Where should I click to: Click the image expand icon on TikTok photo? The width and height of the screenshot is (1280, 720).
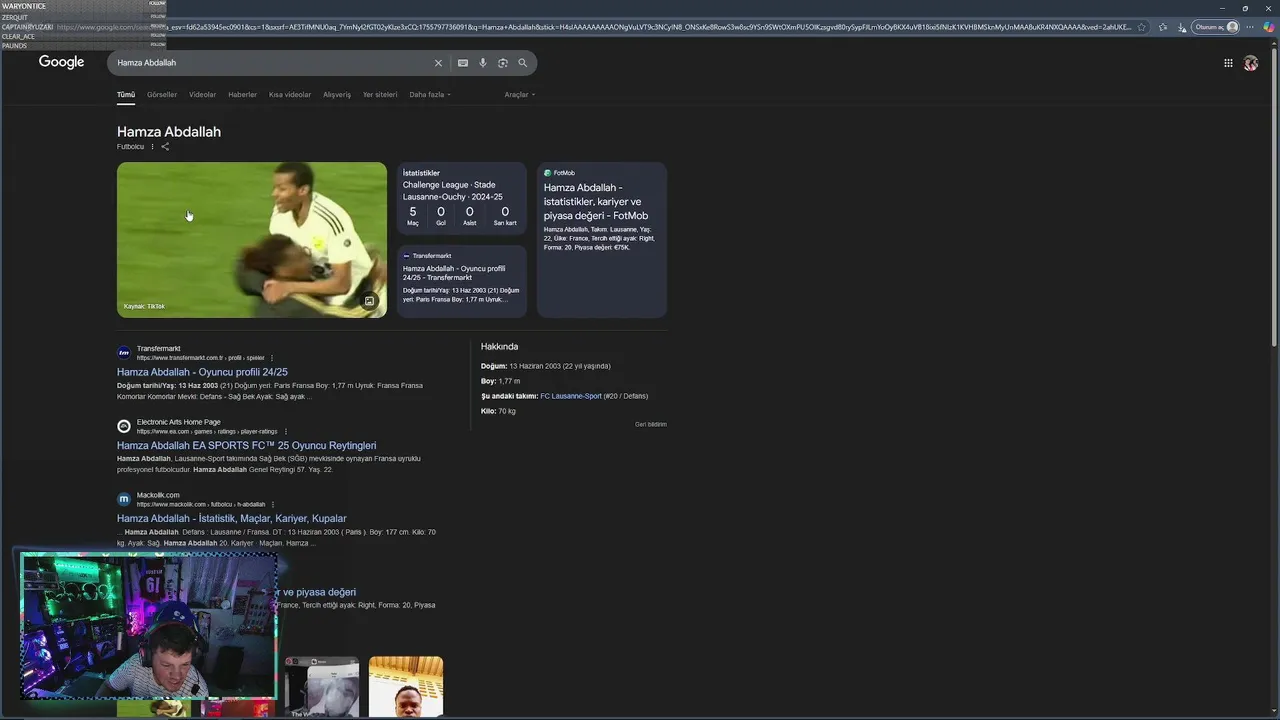(369, 301)
